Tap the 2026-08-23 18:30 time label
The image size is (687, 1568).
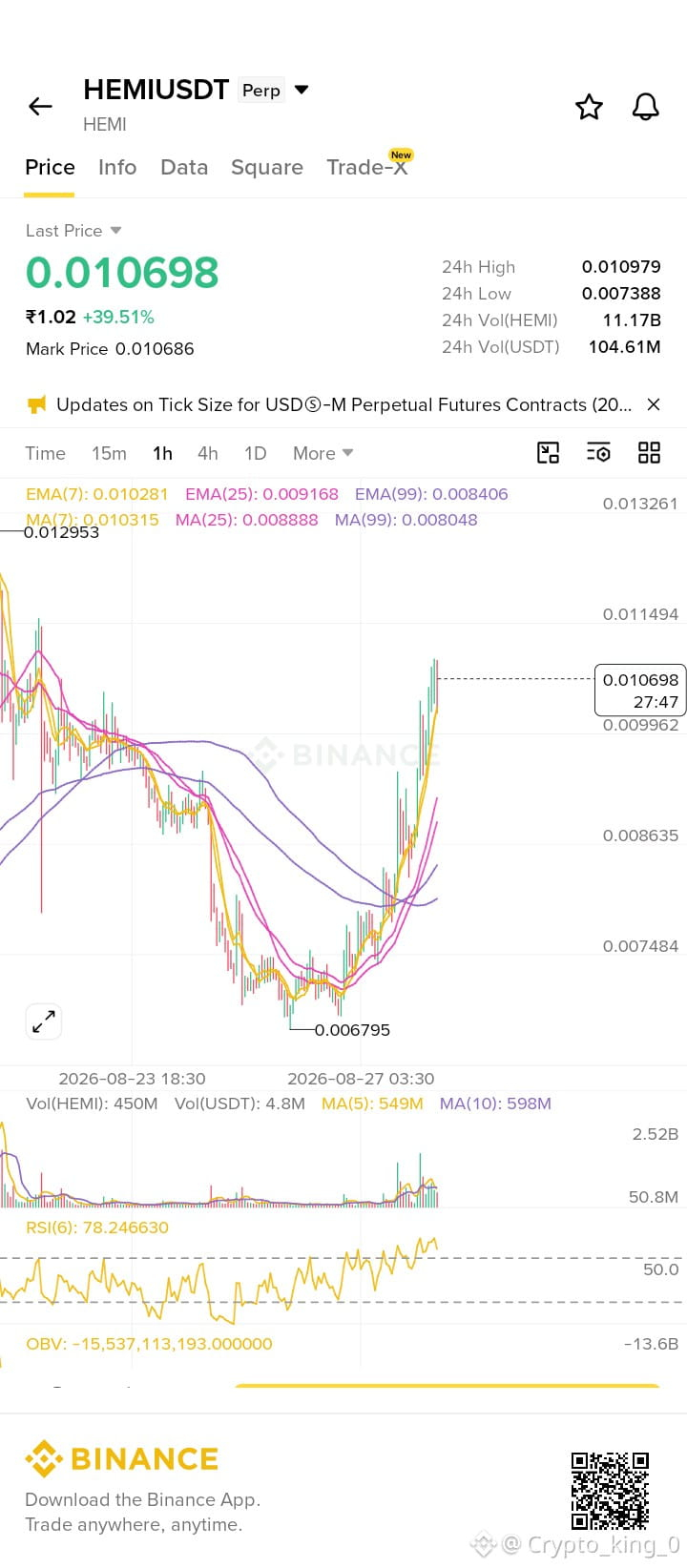(132, 1079)
